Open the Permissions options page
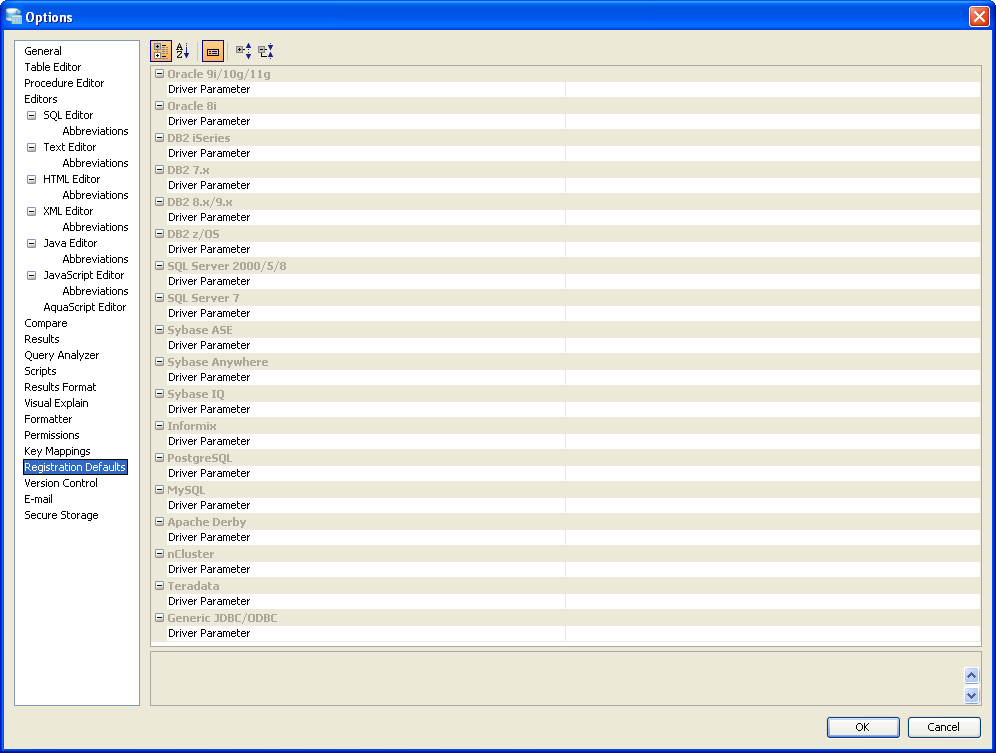Image resolution: width=996 pixels, height=753 pixels. [x=51, y=435]
